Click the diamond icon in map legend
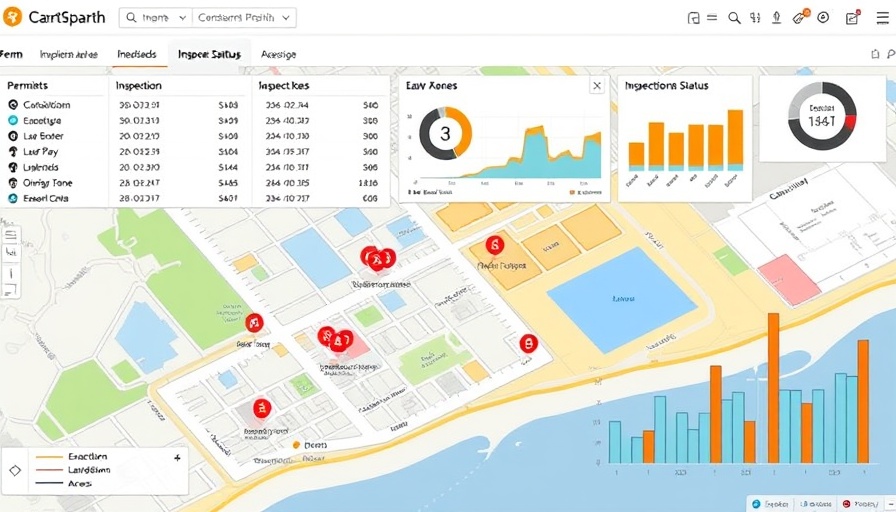Viewport: 896px width, 512px height. [x=15, y=470]
